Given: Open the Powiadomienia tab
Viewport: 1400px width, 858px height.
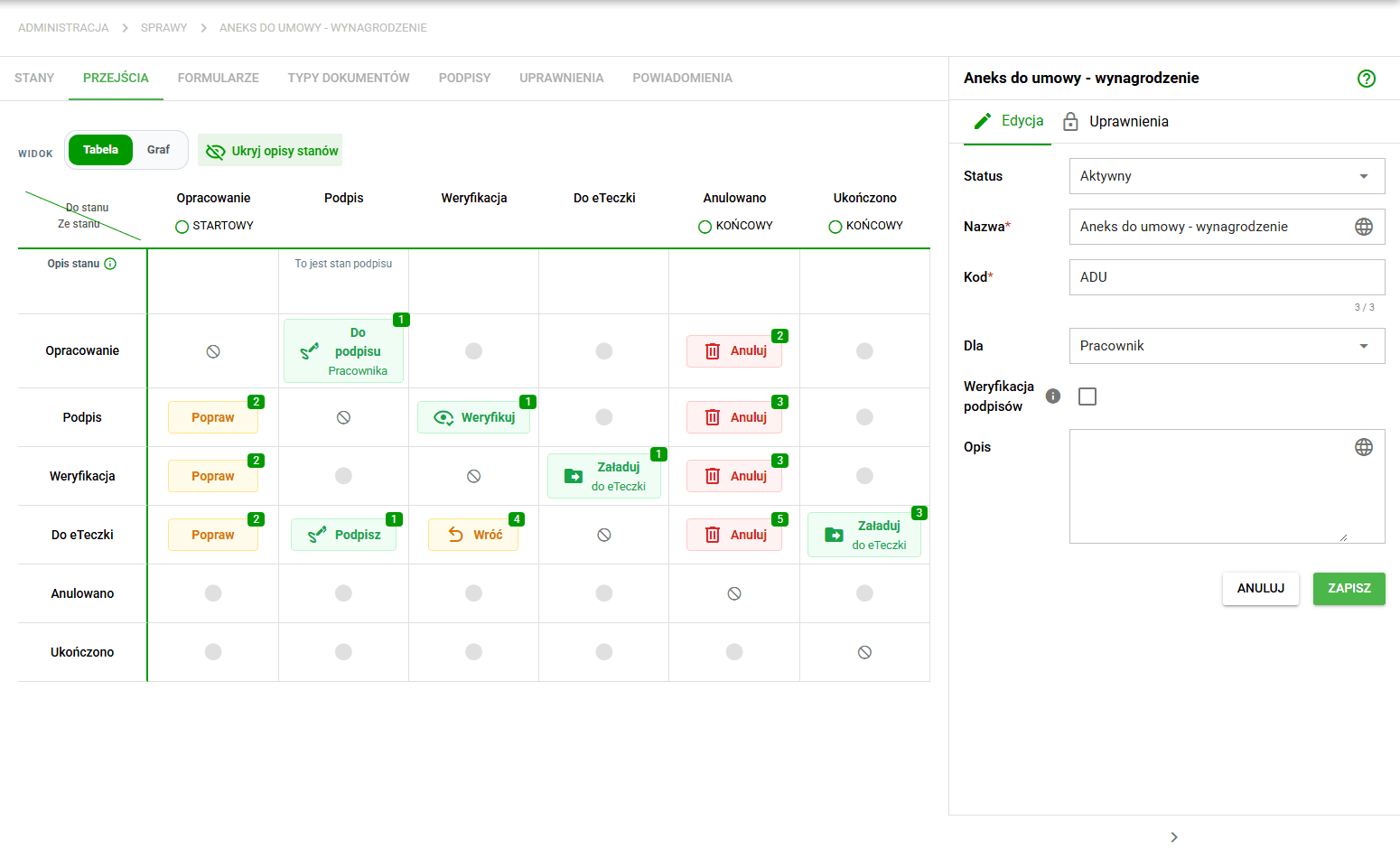Looking at the screenshot, I should tap(683, 78).
